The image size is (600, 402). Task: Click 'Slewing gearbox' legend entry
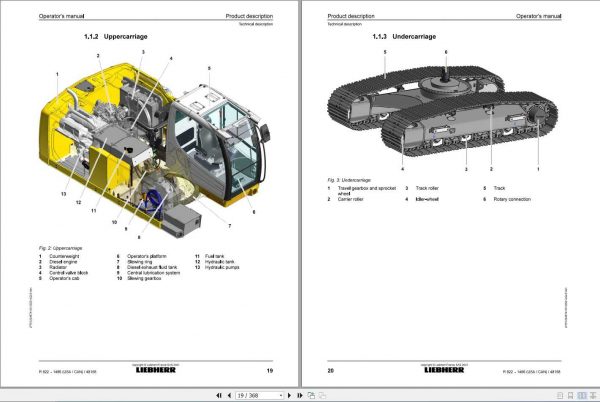[144, 278]
